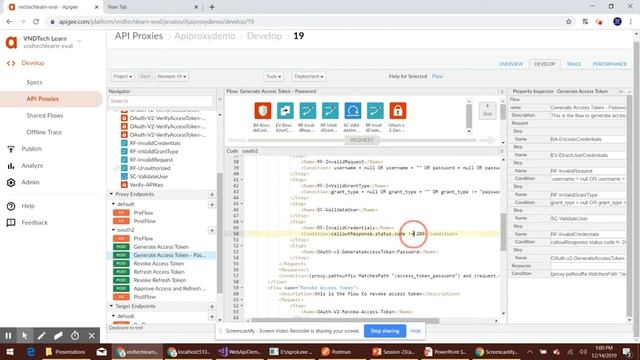Open the Screencastify timer tool
This screenshot has width=640, height=360.
point(75,336)
